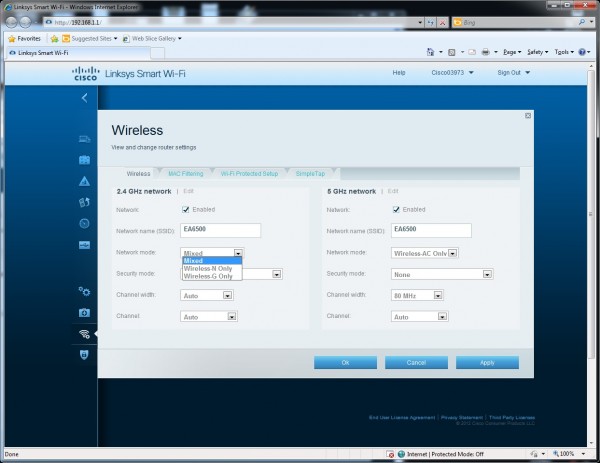Select Wireless wifi sidebar icon
The height and width of the screenshot is (463, 600).
[85, 334]
